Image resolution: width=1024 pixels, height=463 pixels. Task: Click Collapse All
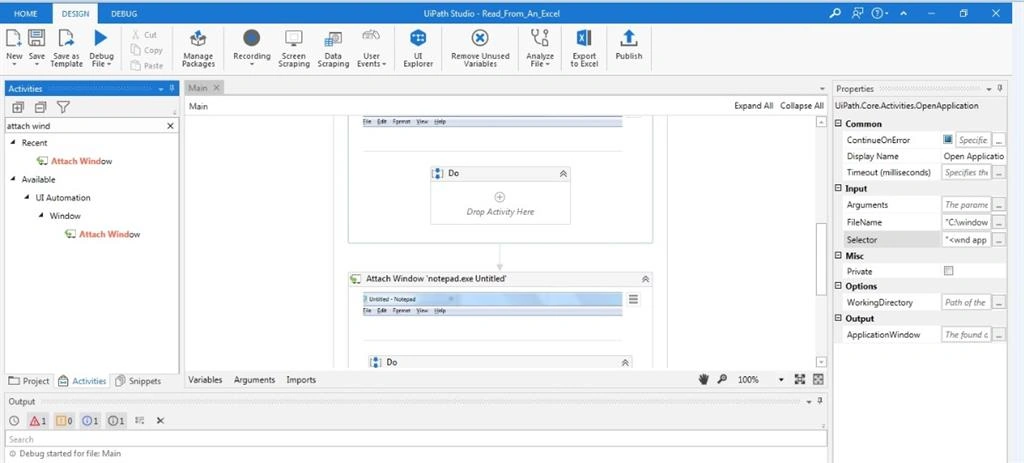802,106
